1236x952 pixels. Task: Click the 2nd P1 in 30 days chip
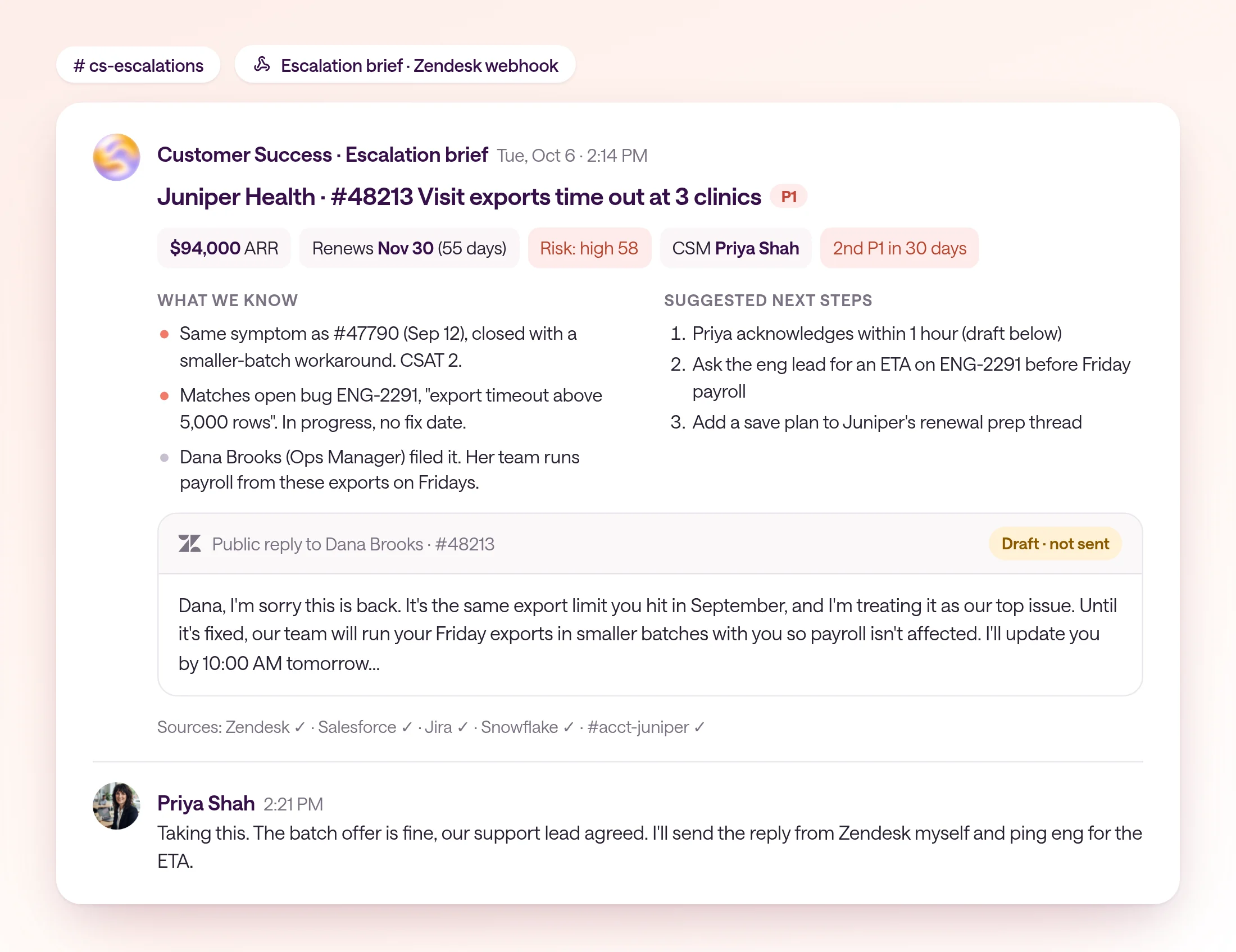pyautogui.click(x=899, y=248)
